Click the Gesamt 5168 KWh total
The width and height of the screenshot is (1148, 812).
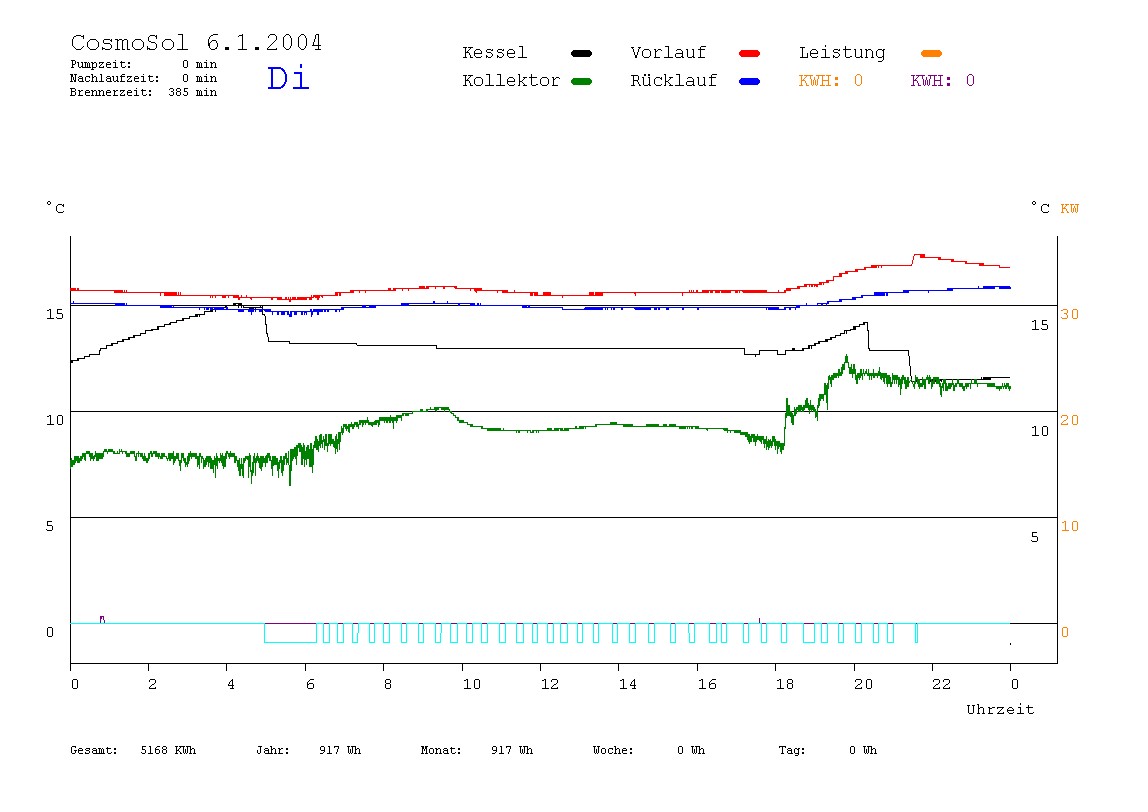[133, 750]
